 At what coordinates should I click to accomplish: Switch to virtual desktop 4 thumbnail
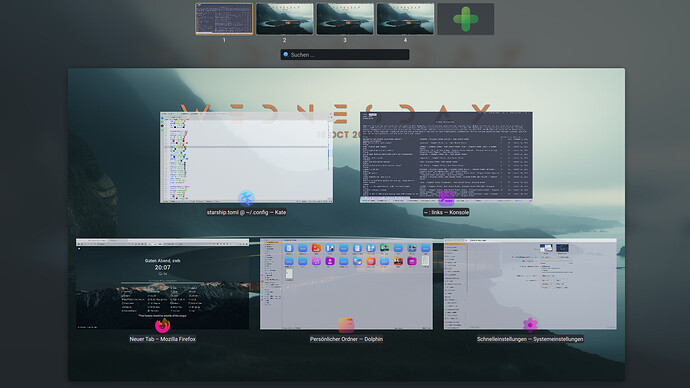click(x=405, y=19)
